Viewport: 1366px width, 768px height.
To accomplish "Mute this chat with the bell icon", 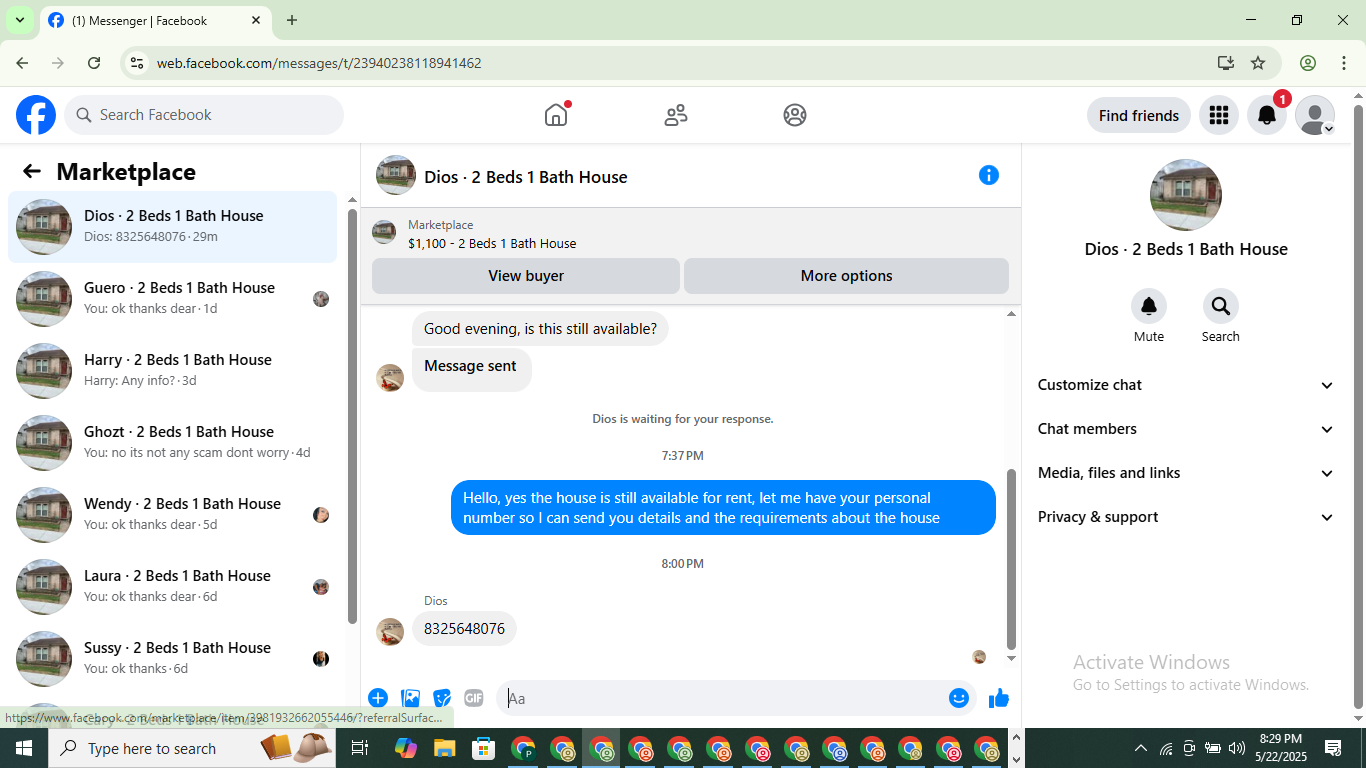I will click(1149, 306).
